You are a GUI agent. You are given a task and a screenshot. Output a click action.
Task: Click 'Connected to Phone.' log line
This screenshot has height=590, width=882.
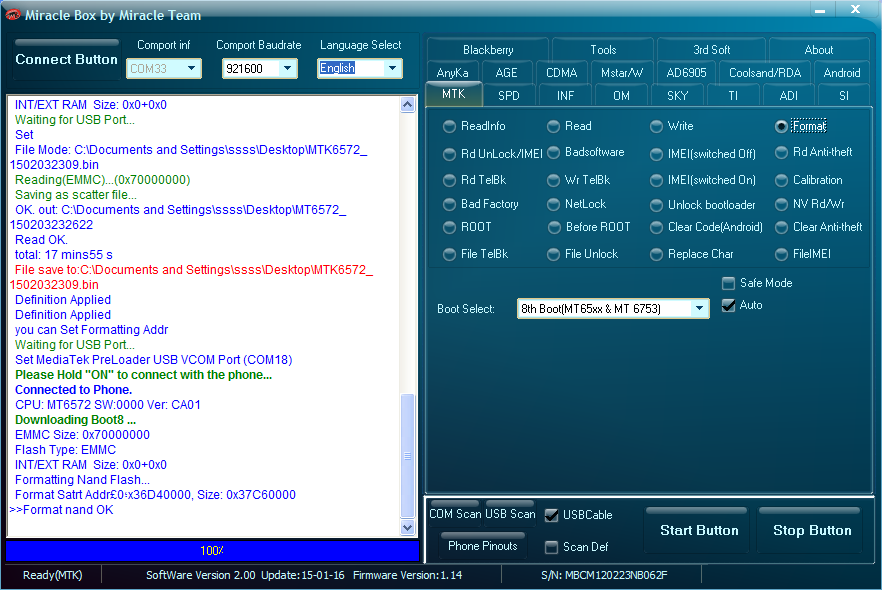(74, 390)
